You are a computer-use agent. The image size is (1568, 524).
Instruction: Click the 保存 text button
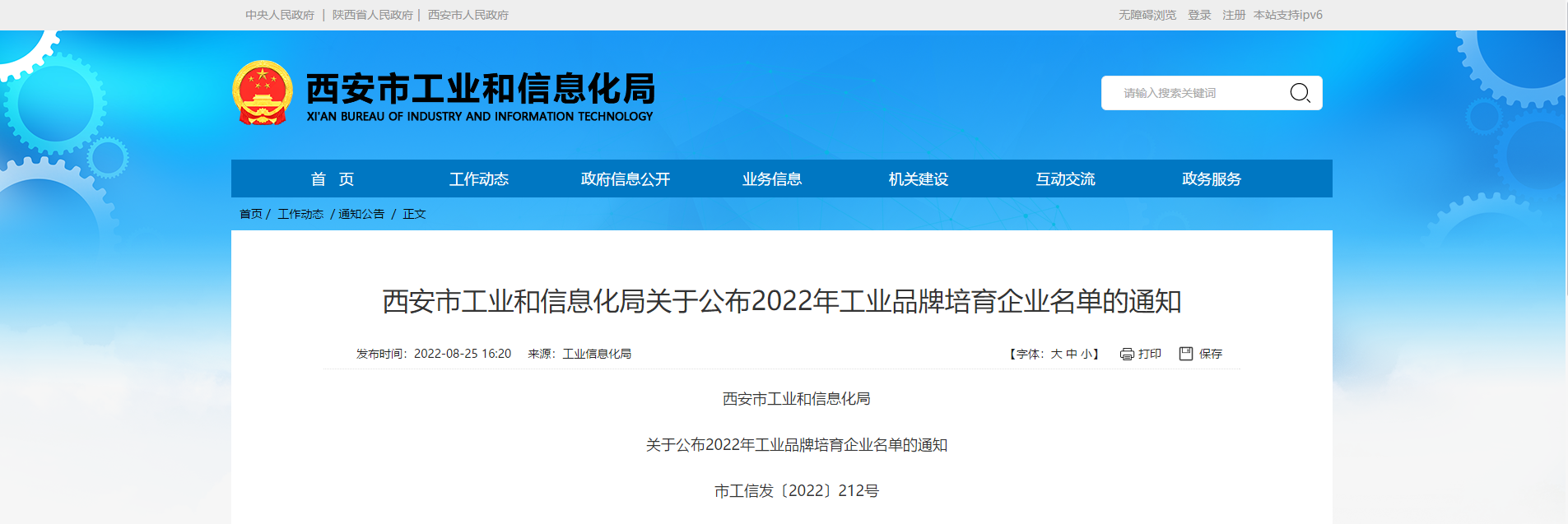1211,354
